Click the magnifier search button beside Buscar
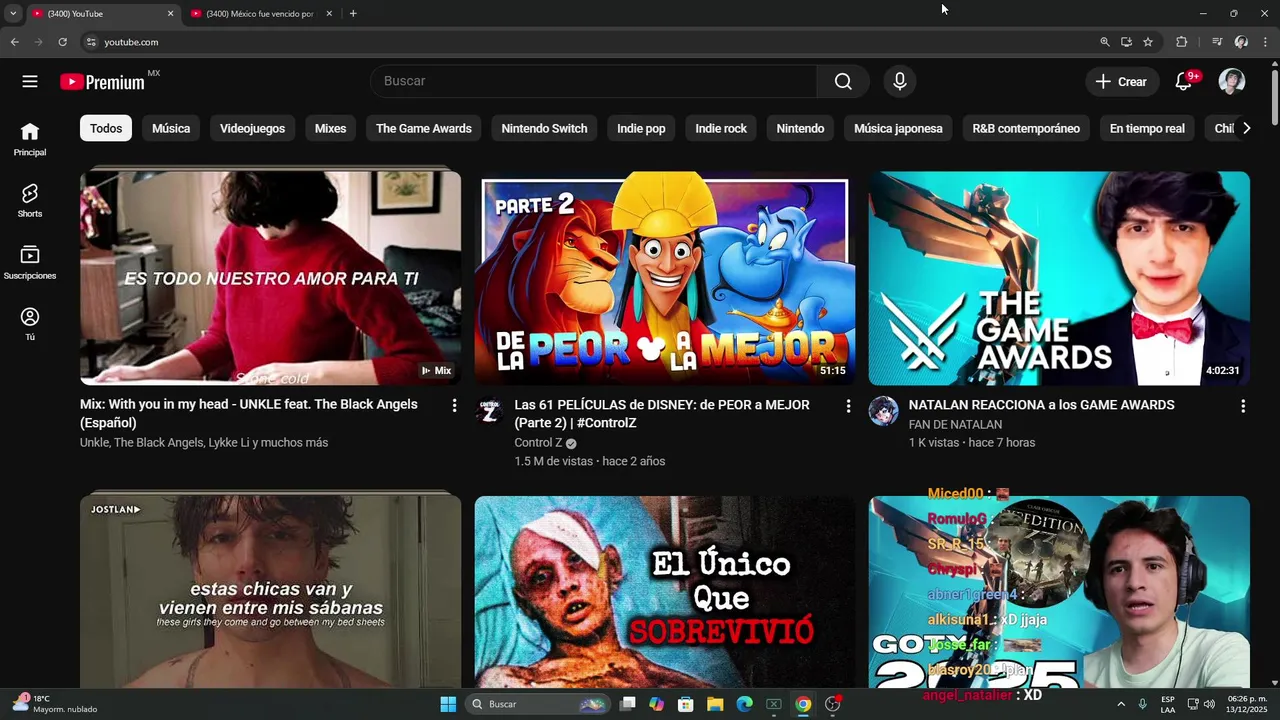Viewport: 1280px width, 720px height. 843,81
